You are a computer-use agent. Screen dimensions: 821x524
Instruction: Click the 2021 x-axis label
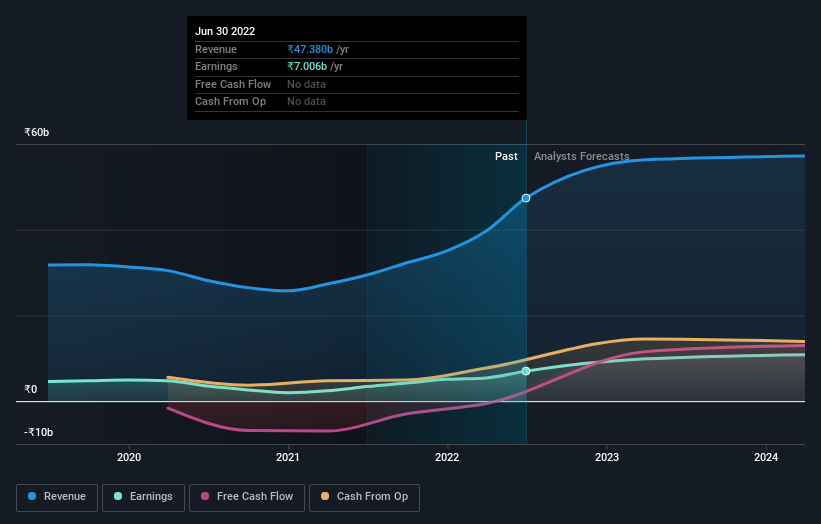coord(288,458)
